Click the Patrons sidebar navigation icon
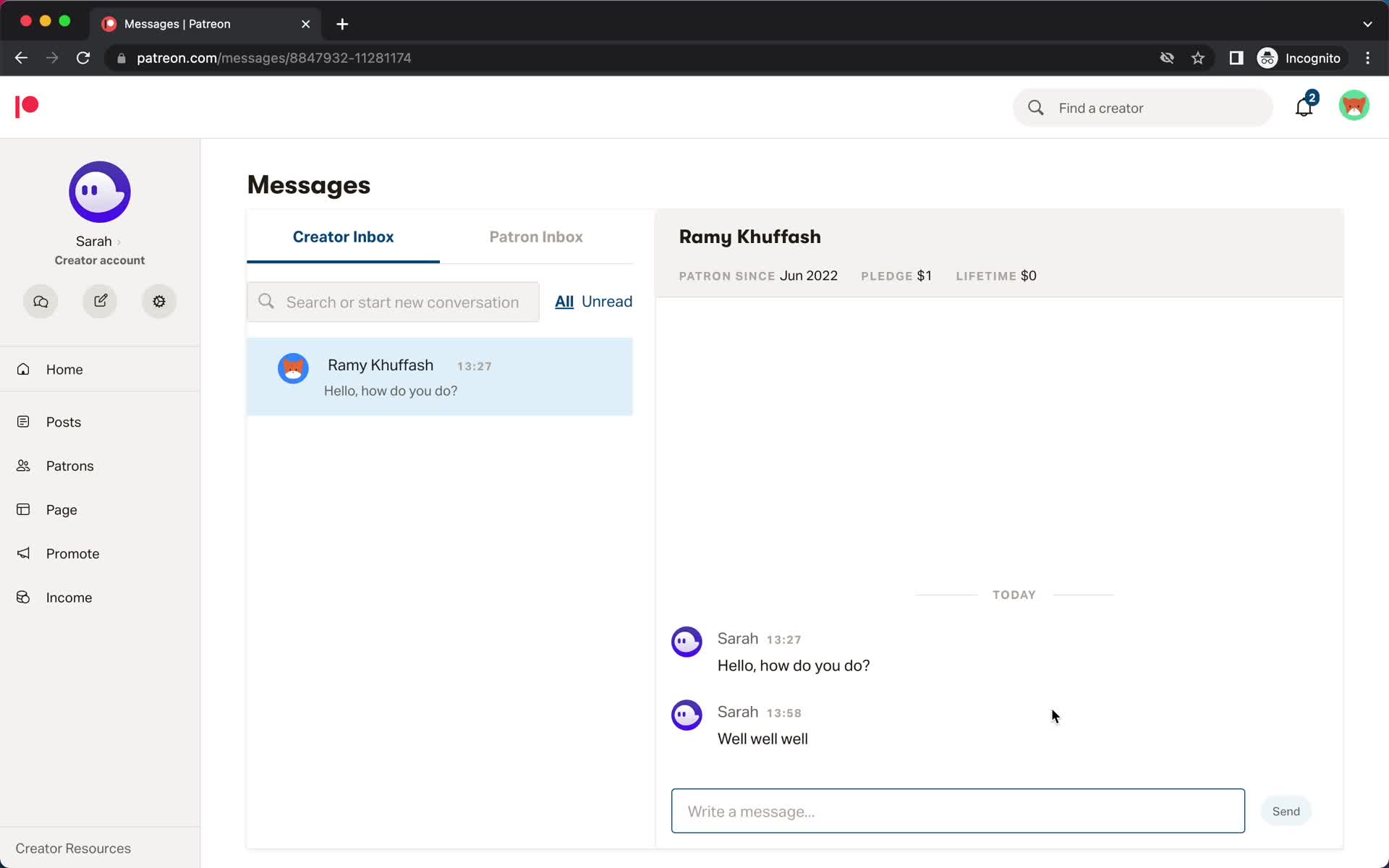The image size is (1389, 868). coord(24,465)
